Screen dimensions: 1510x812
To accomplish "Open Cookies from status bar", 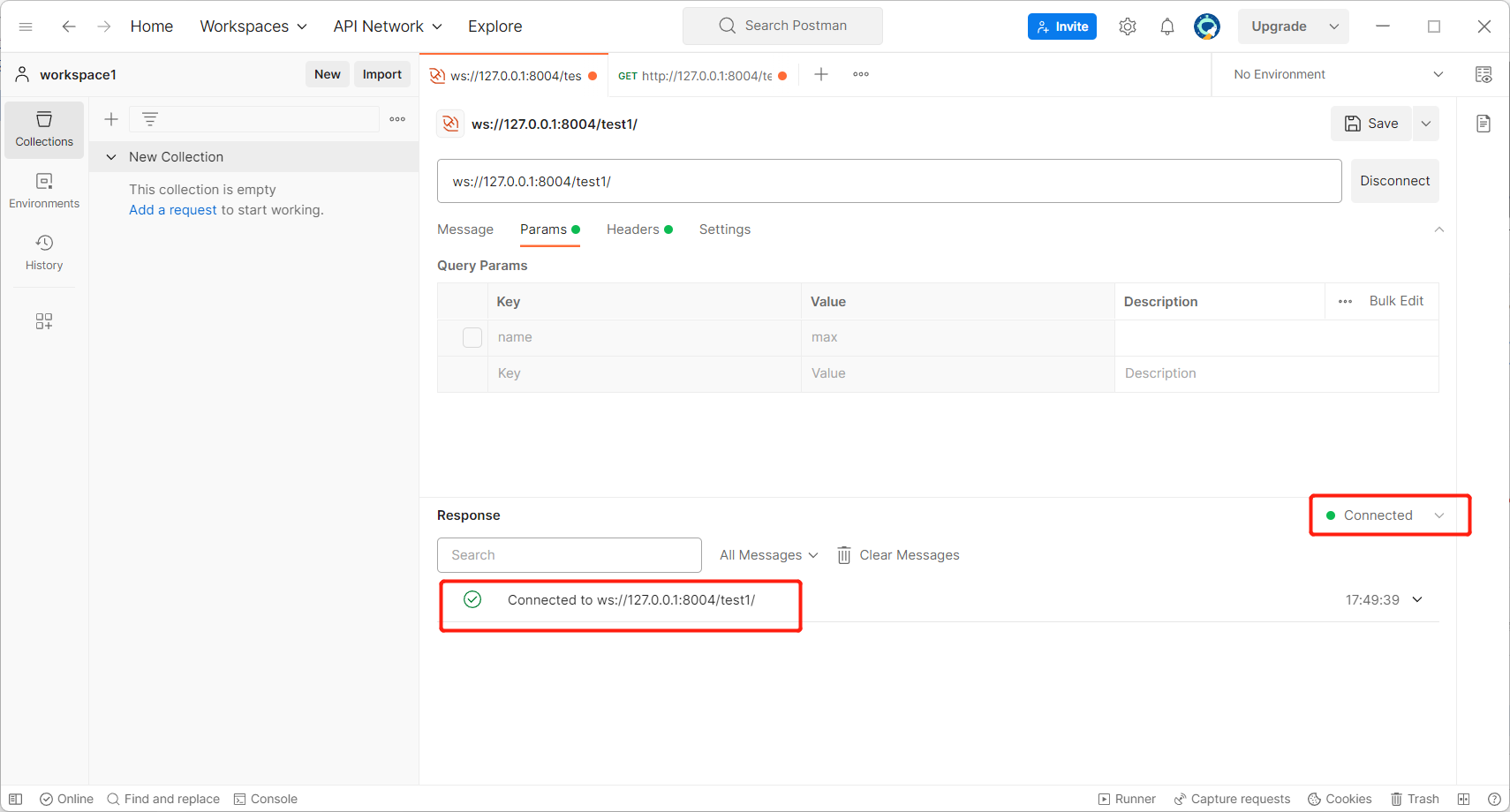I will point(1340,799).
